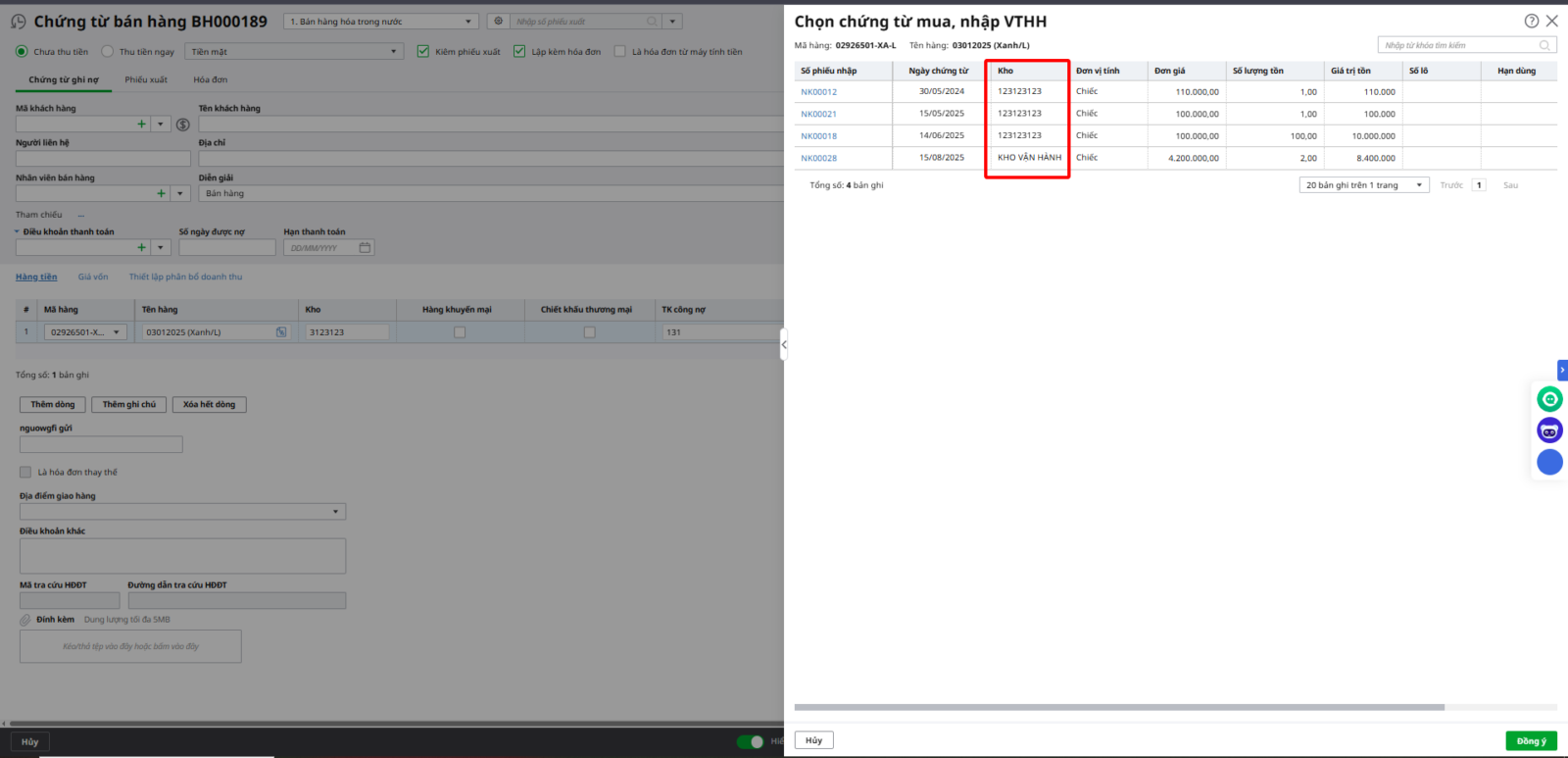The image size is (1568, 758).
Task: Click the green Đồng ý button
Action: (x=1531, y=740)
